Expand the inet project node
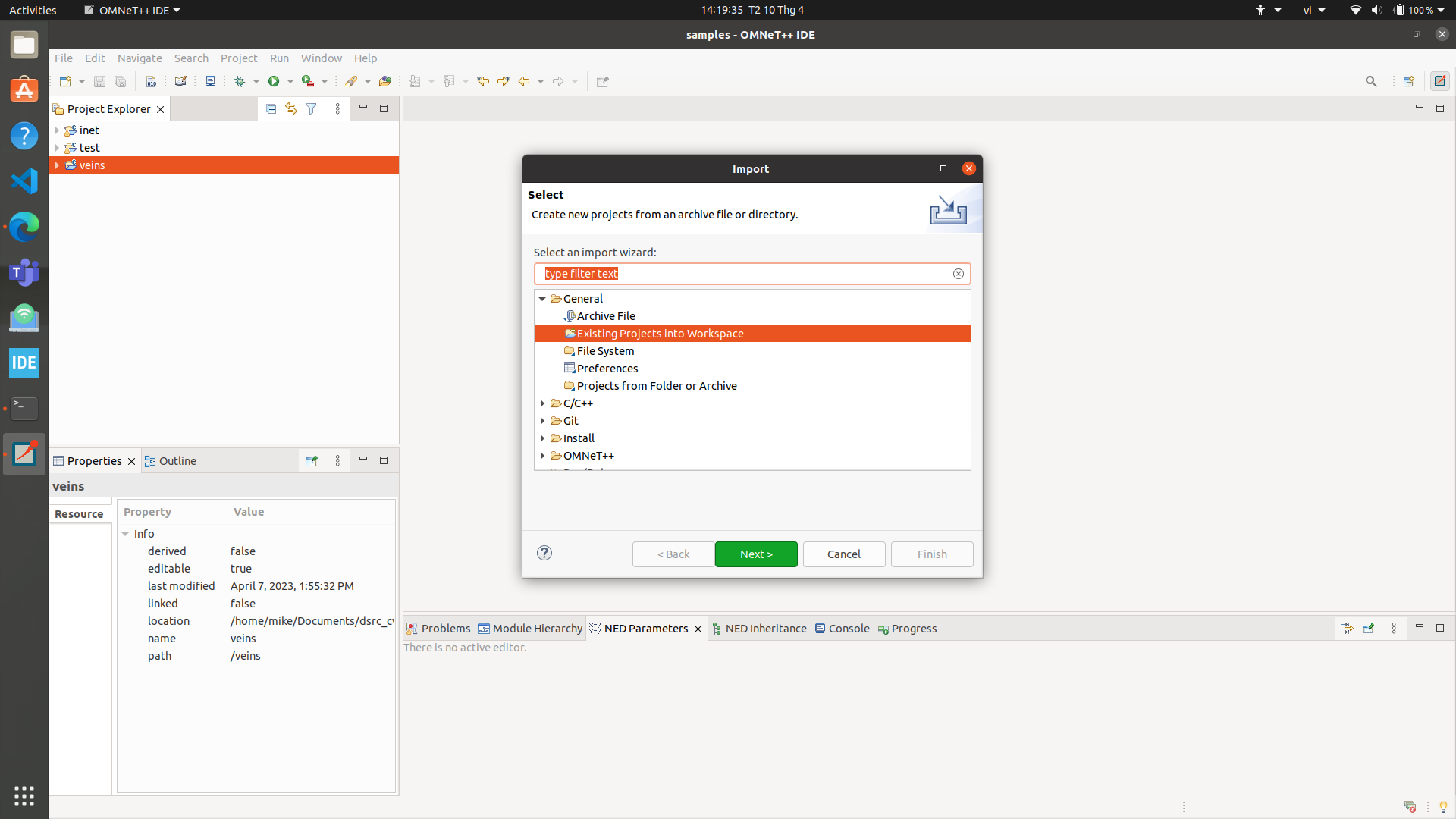 [x=57, y=130]
